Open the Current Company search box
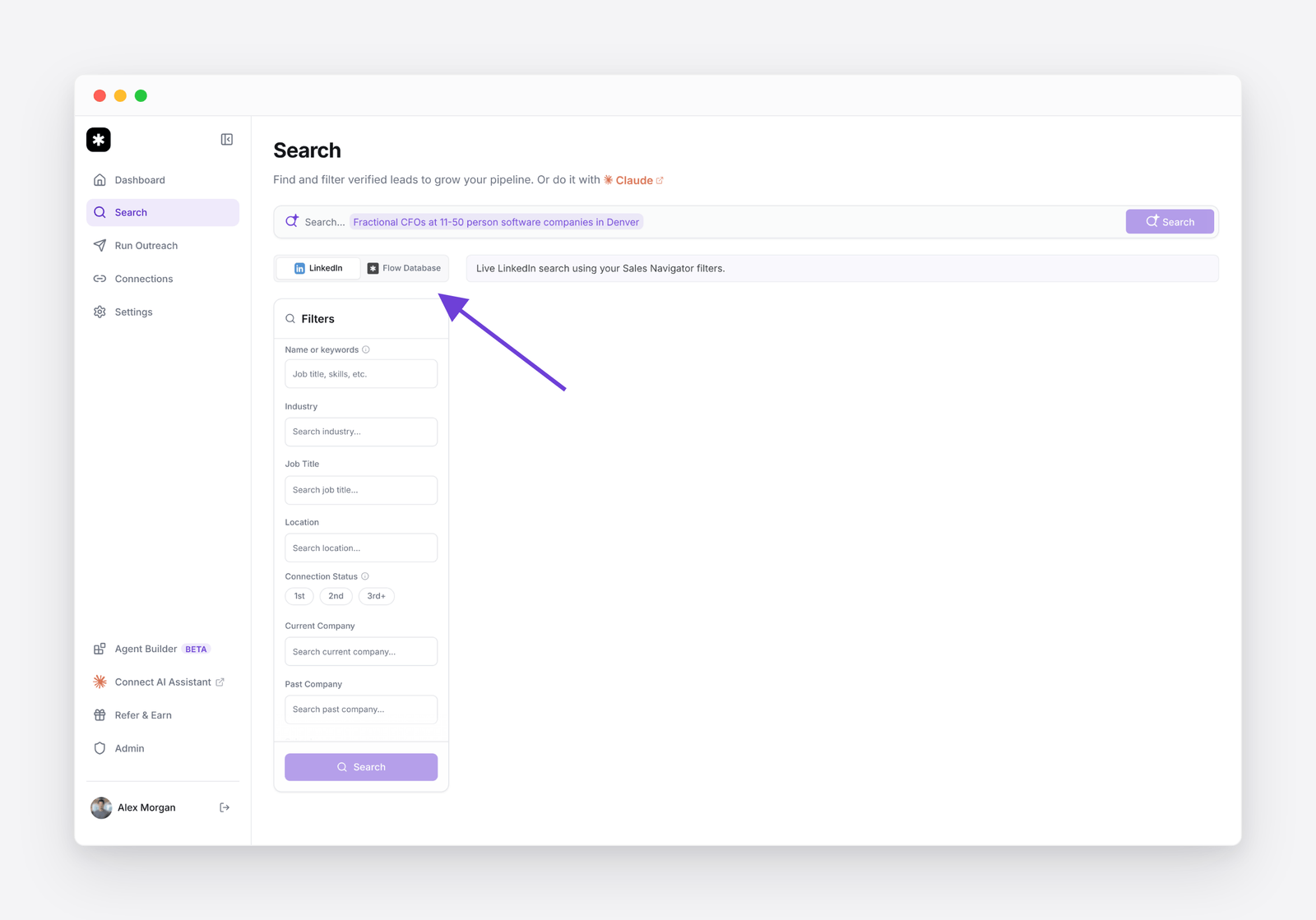This screenshot has height=920, width=1316. 361,651
